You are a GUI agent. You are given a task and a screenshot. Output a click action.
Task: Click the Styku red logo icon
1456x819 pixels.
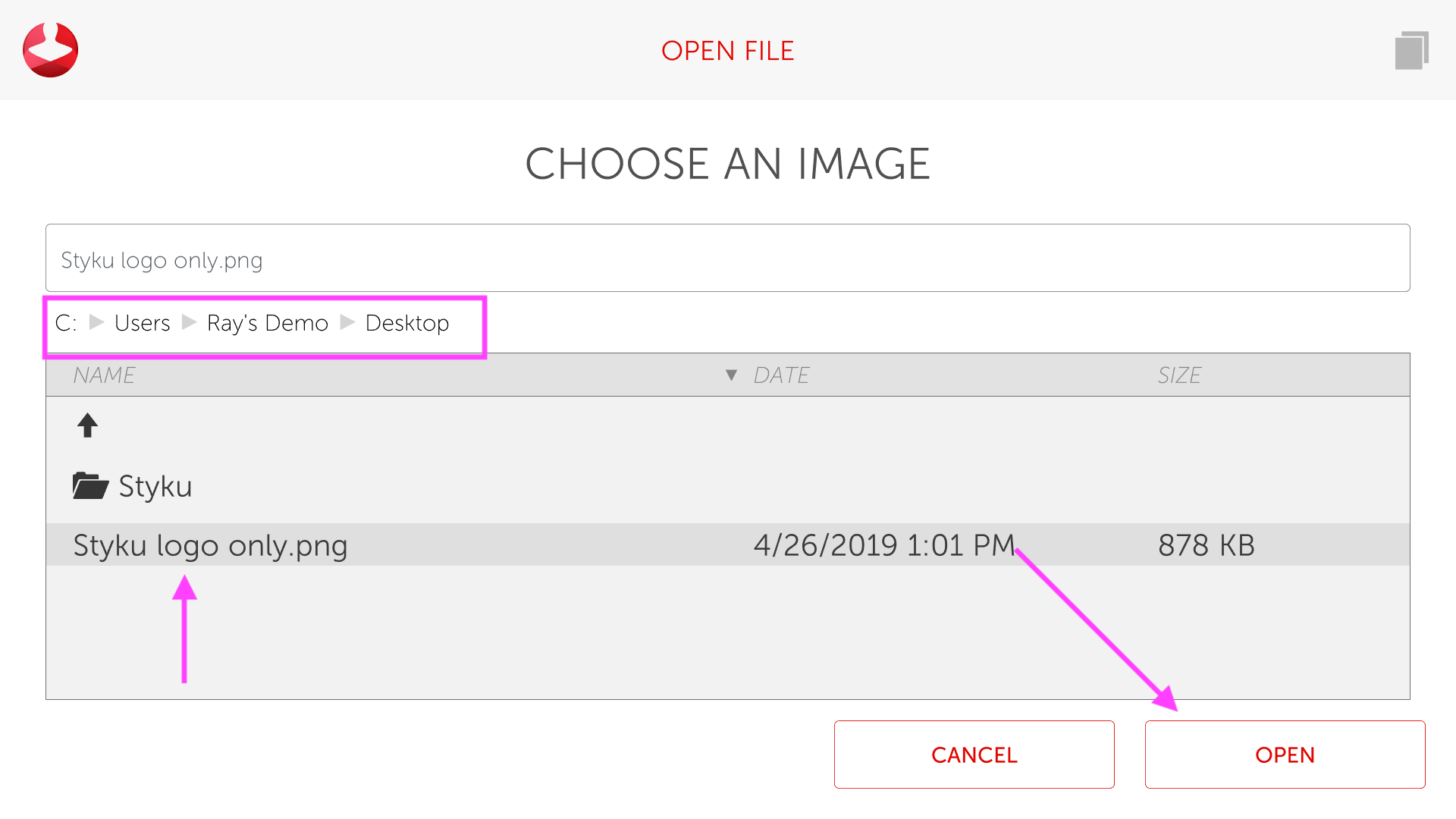(50, 50)
